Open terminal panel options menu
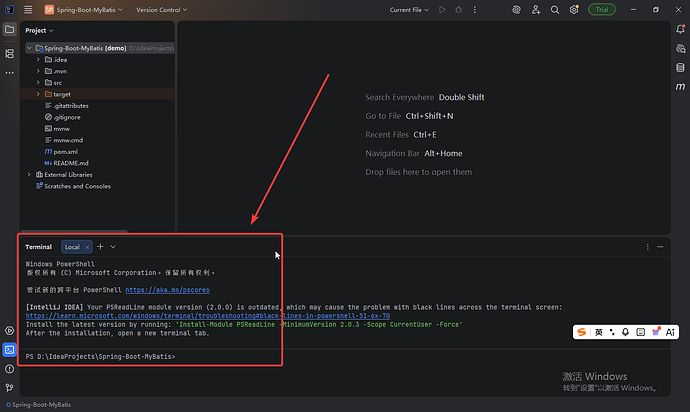 tap(647, 247)
